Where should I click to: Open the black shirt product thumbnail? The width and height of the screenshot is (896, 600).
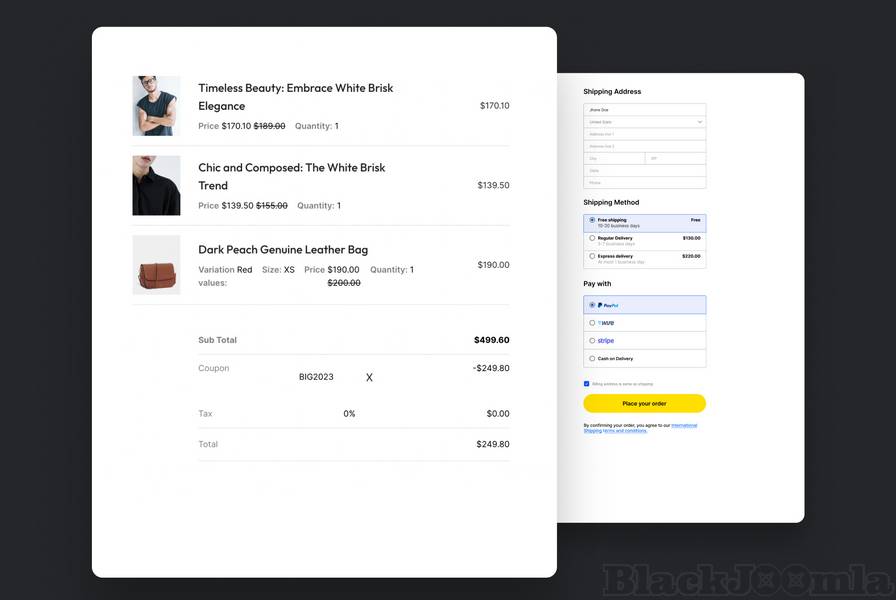point(156,185)
